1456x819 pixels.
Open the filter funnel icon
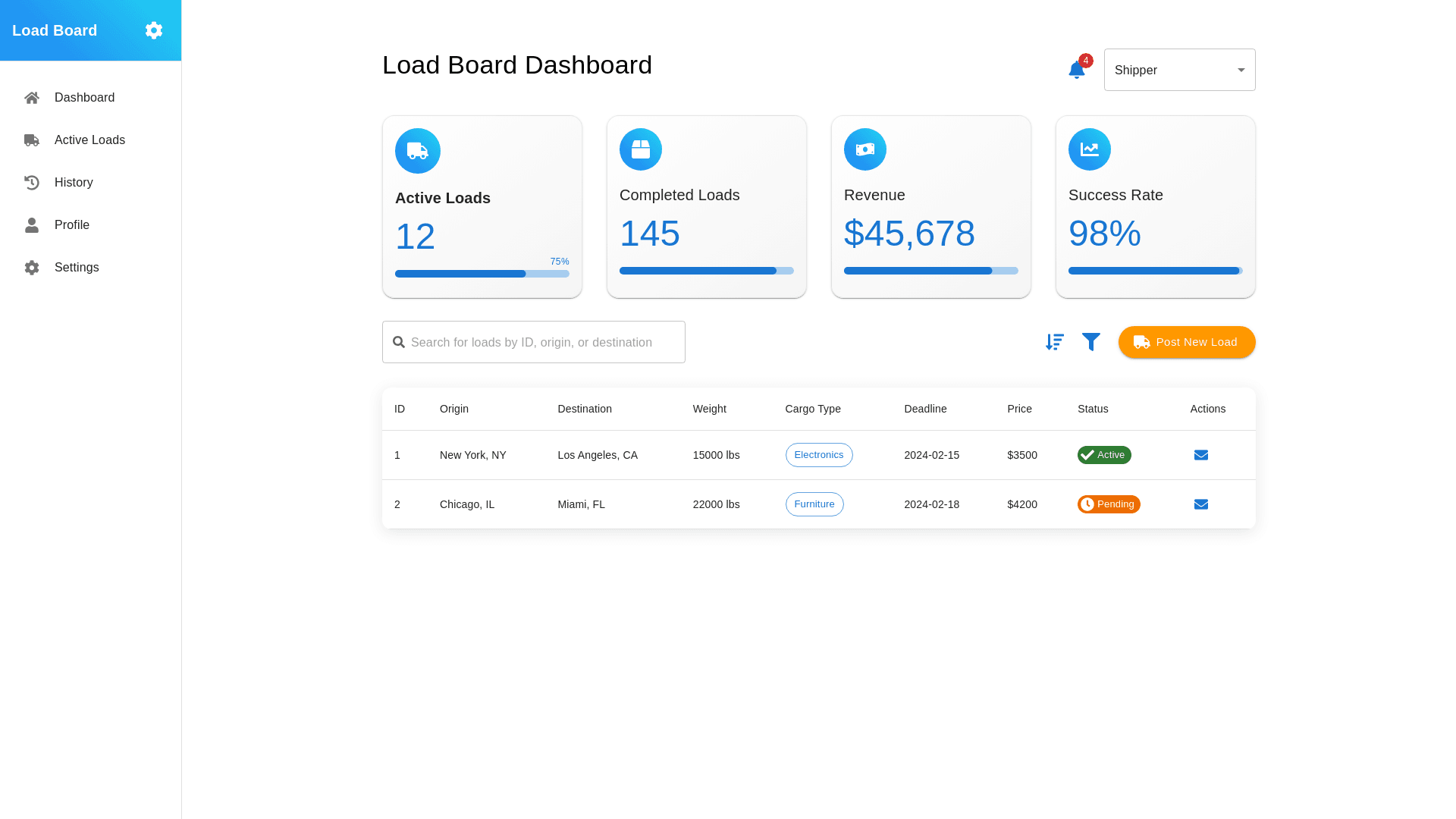click(x=1090, y=342)
